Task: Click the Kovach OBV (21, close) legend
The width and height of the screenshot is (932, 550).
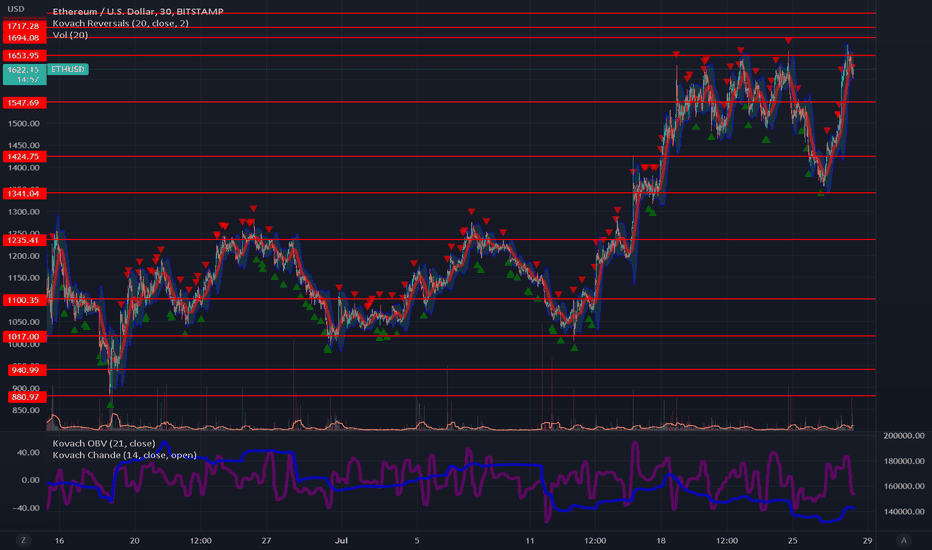Action: (x=104, y=444)
